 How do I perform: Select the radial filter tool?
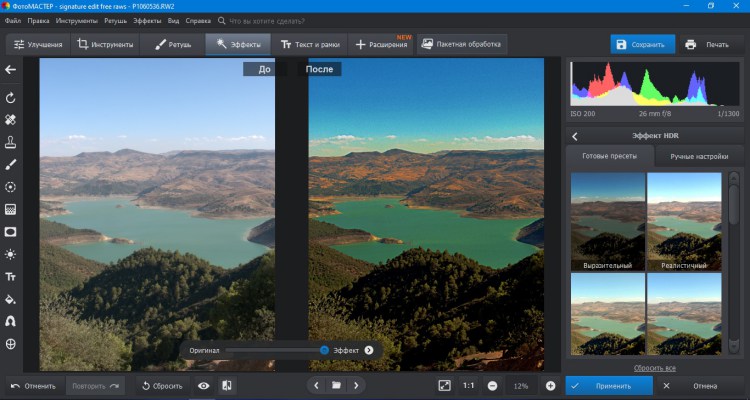click(11, 187)
